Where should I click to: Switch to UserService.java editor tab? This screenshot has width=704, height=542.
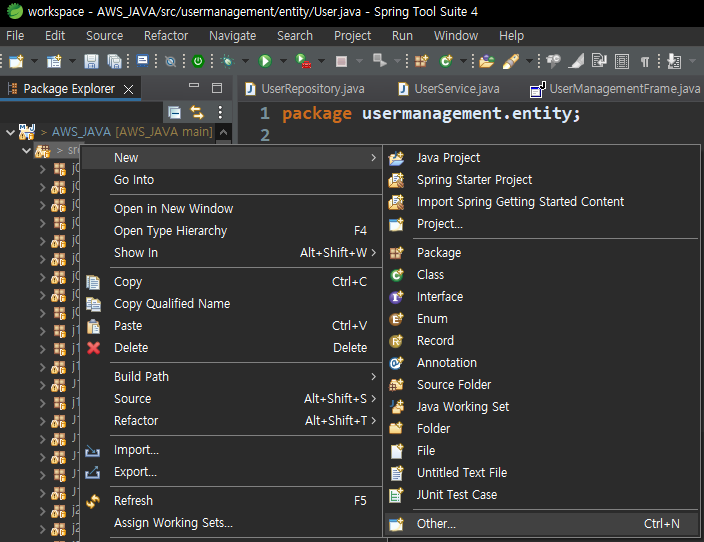point(449,89)
